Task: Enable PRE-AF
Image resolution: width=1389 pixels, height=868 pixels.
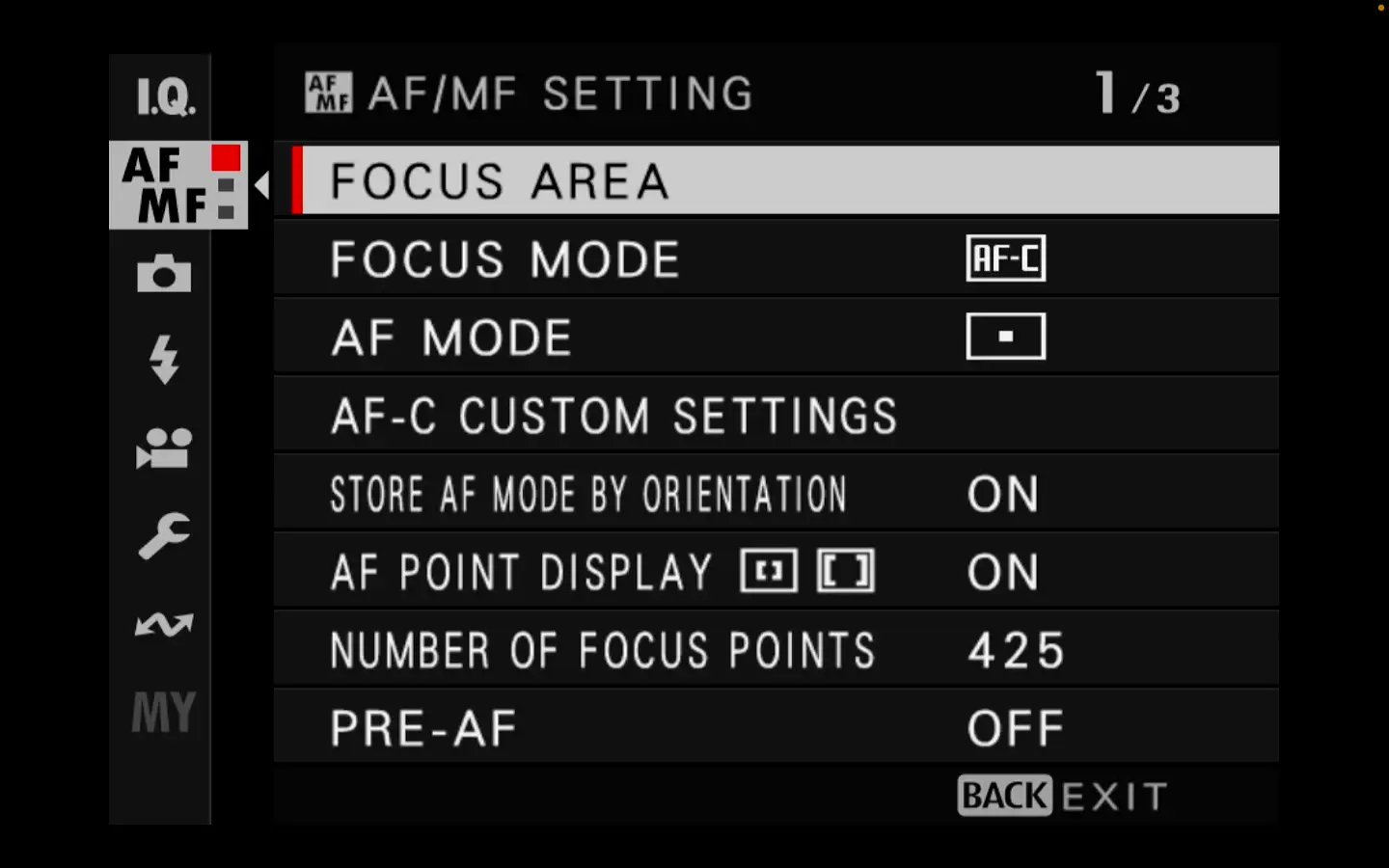Action: pos(1015,726)
